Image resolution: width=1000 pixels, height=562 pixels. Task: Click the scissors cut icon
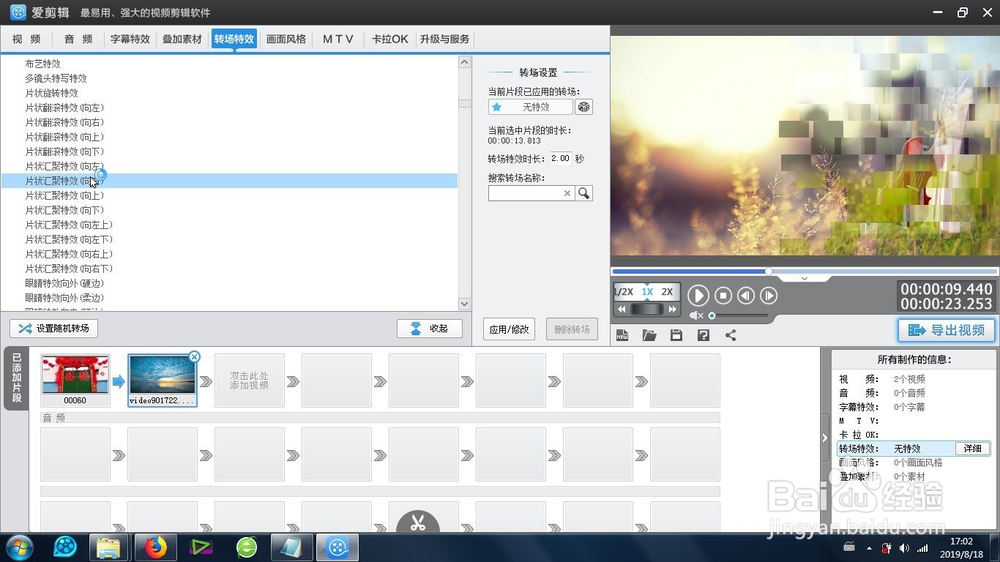pos(418,523)
